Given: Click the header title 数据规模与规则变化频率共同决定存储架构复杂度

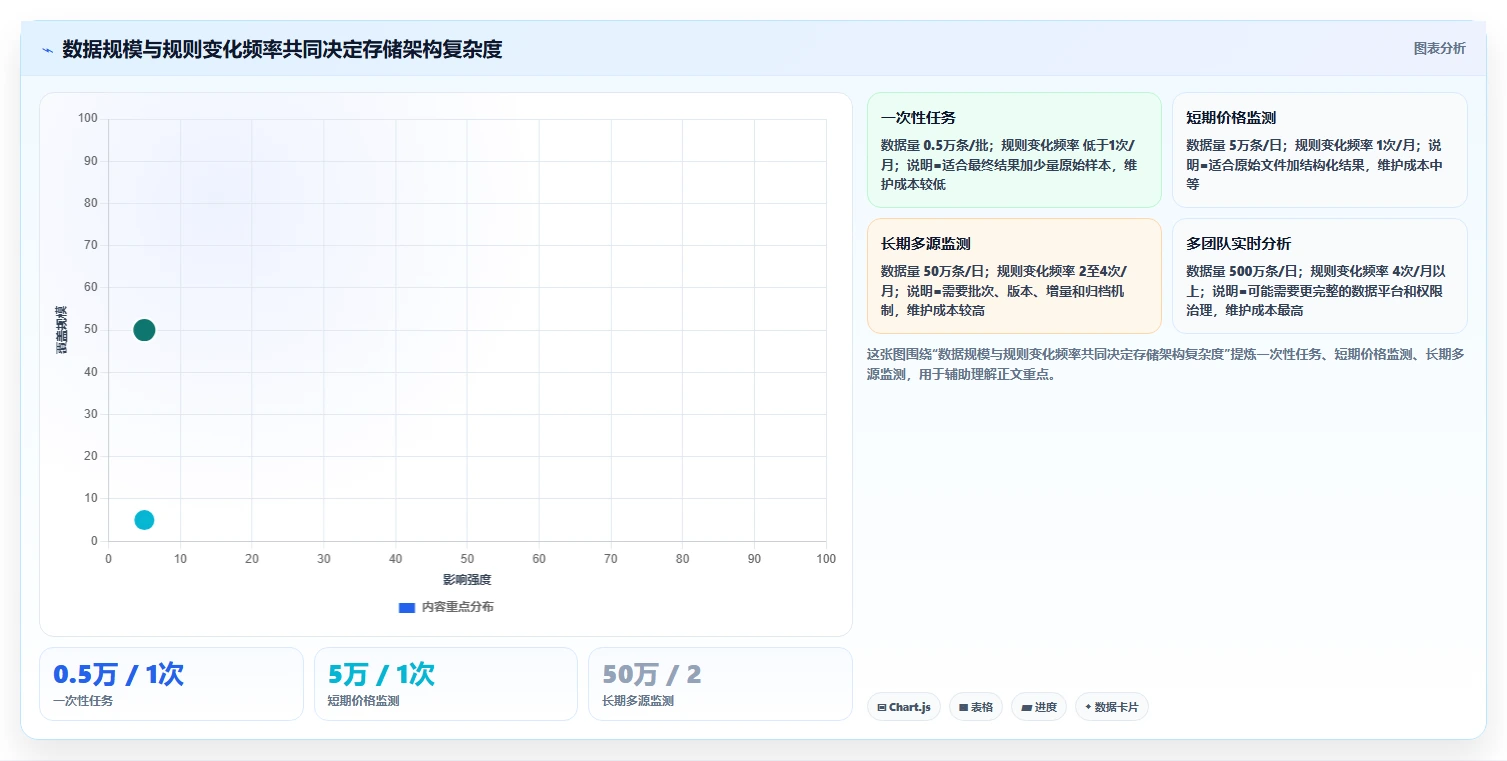Looking at the screenshot, I should tap(282, 49).
